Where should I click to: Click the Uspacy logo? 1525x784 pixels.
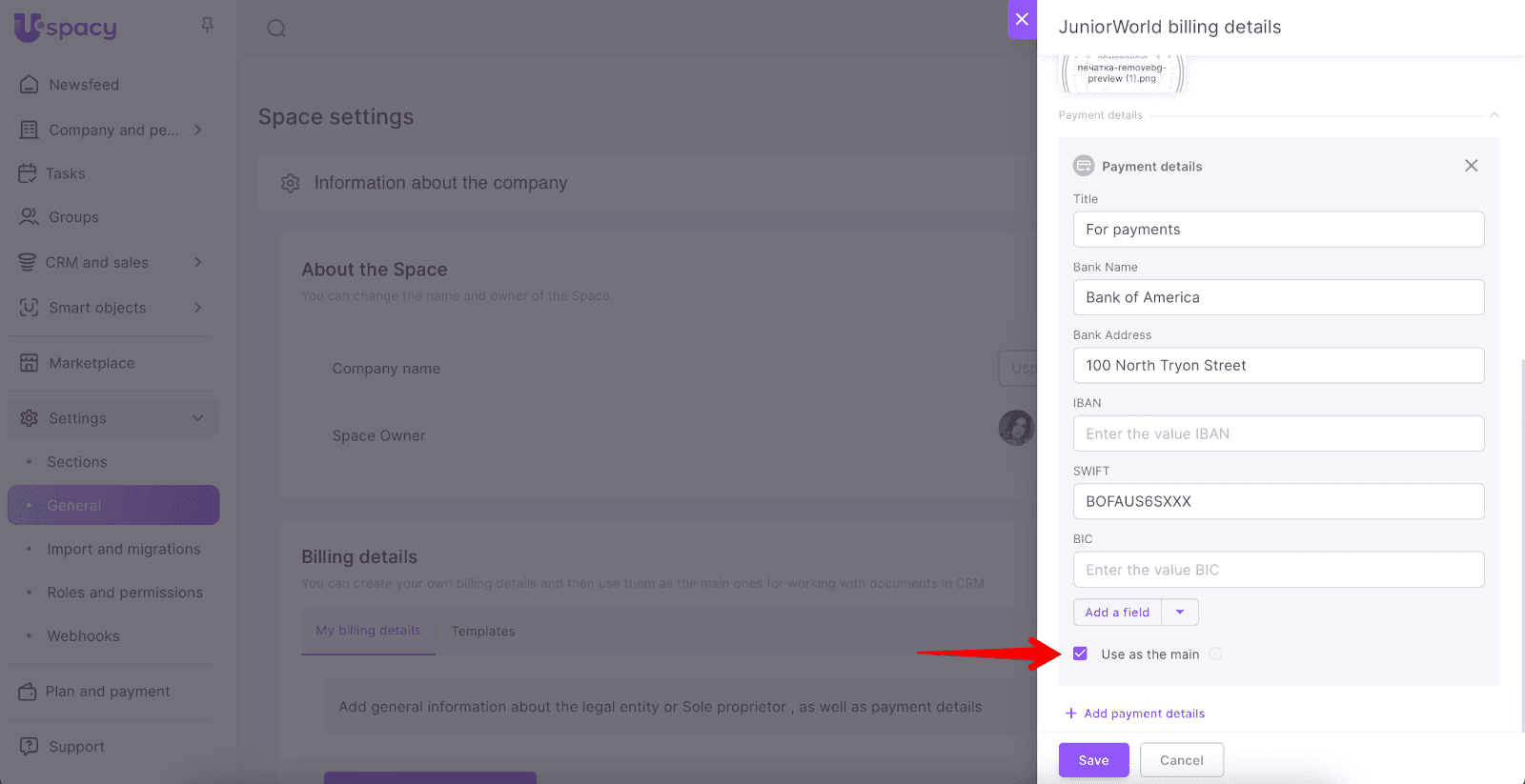pyautogui.click(x=66, y=28)
